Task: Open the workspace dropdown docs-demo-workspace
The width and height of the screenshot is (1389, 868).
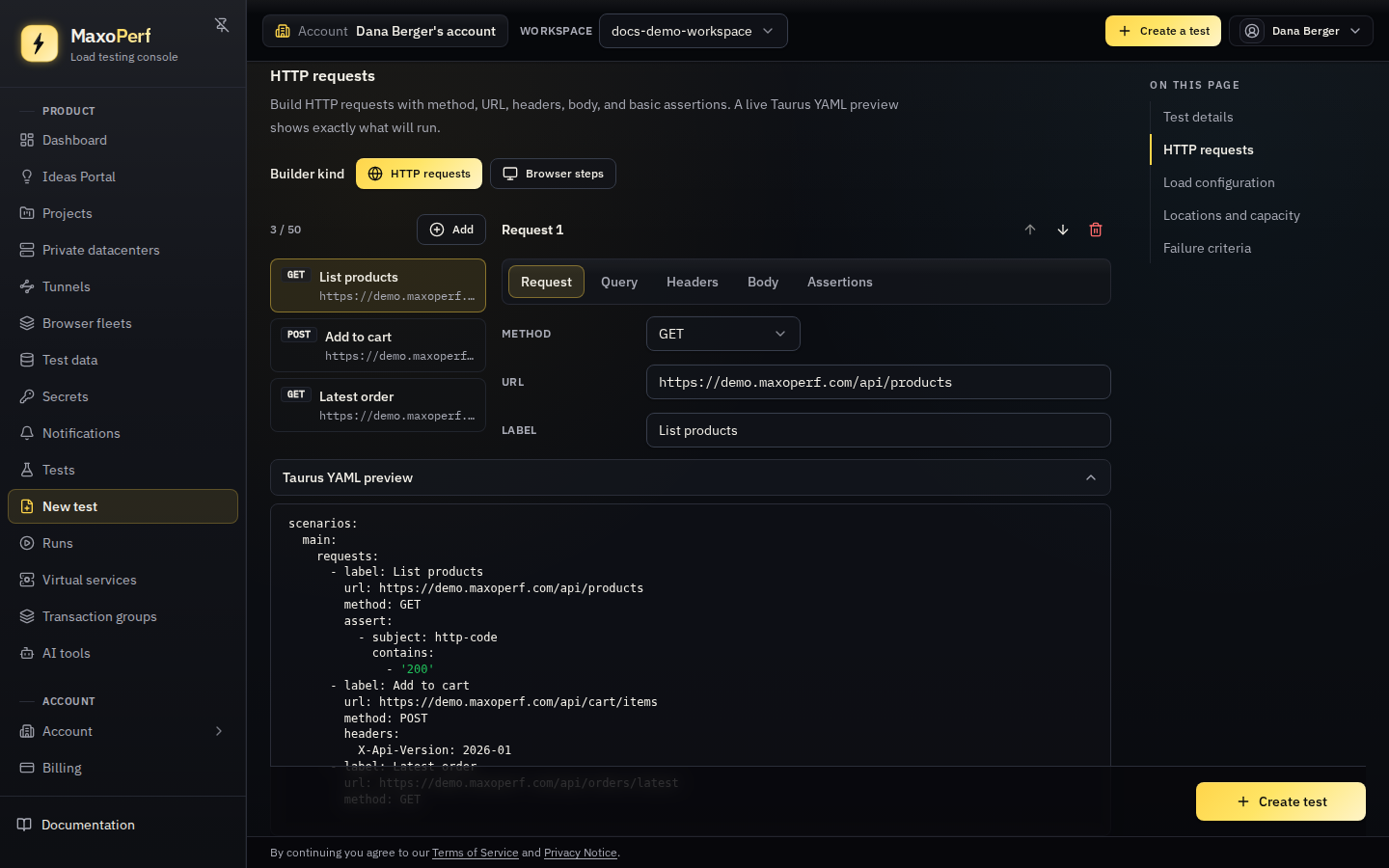Action: click(693, 31)
